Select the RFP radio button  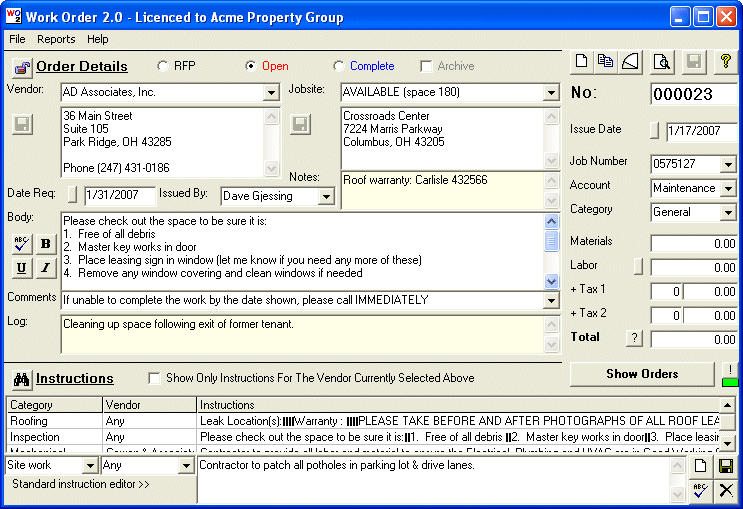pos(163,66)
